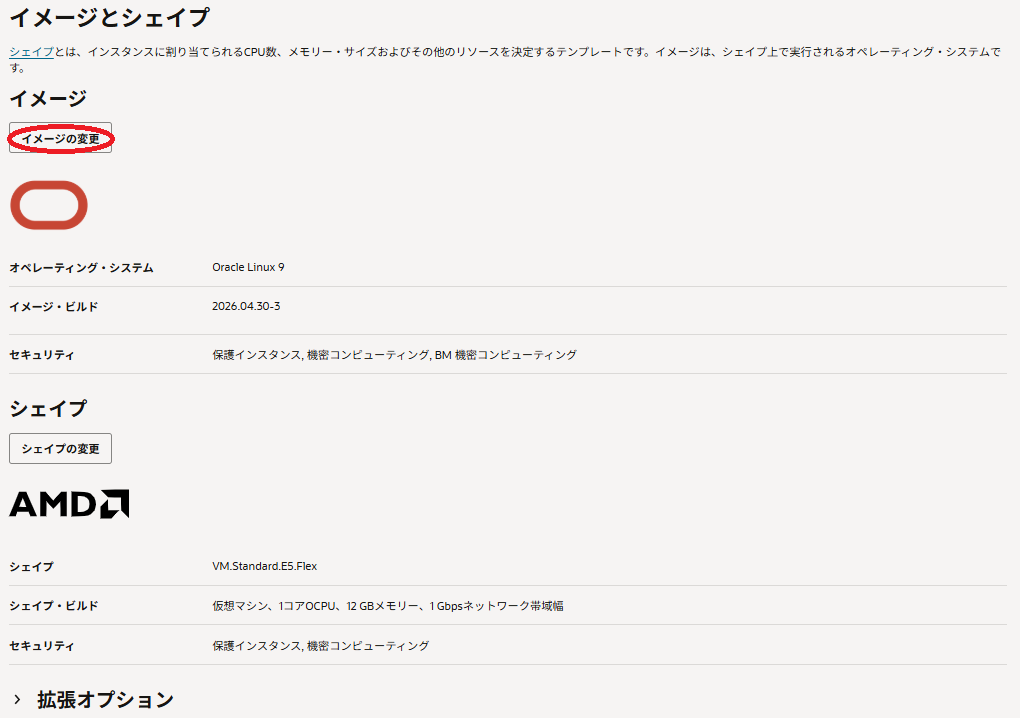Click the シェイプ・ビルド label

click(x=54, y=606)
